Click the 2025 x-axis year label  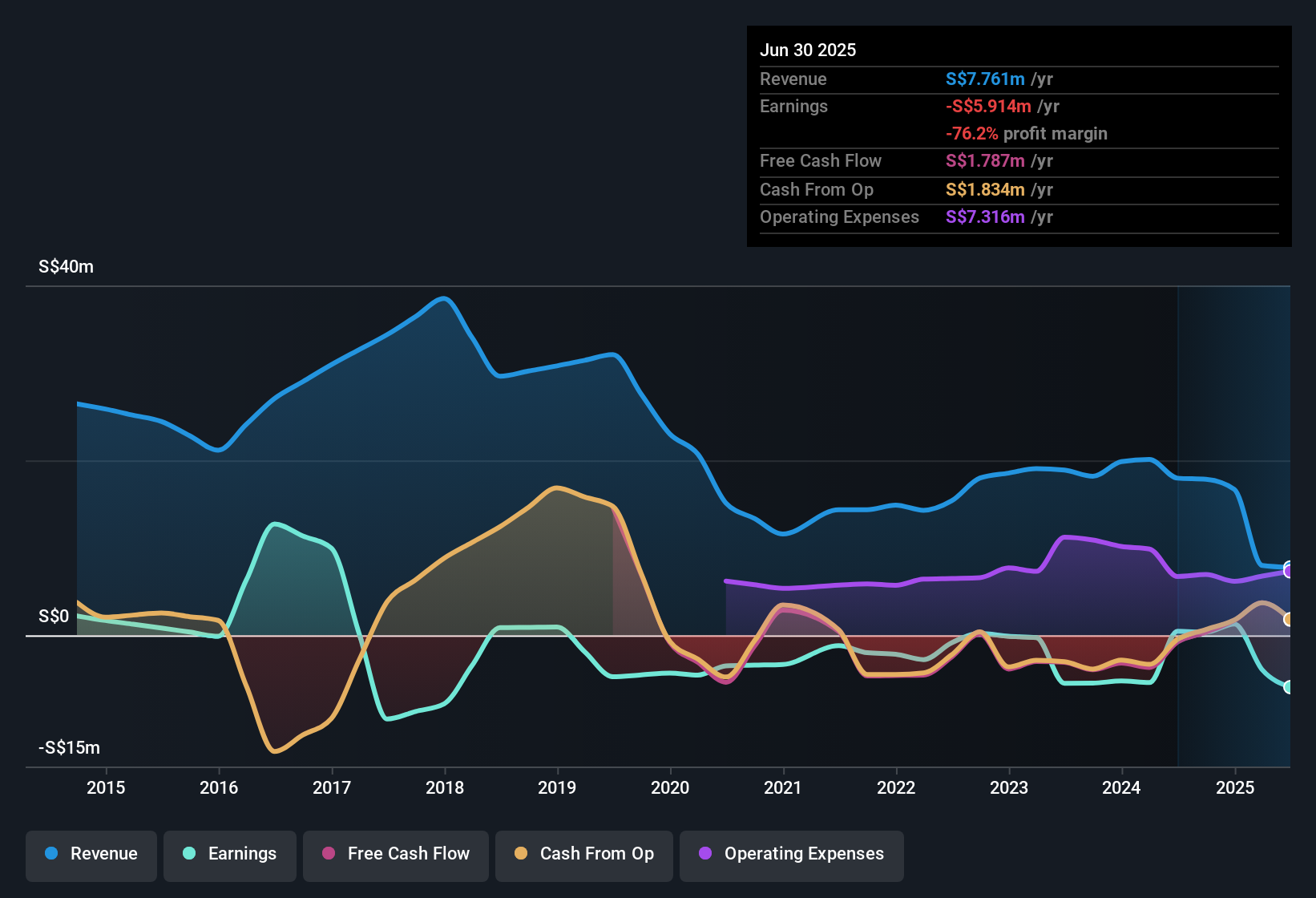(x=1235, y=787)
